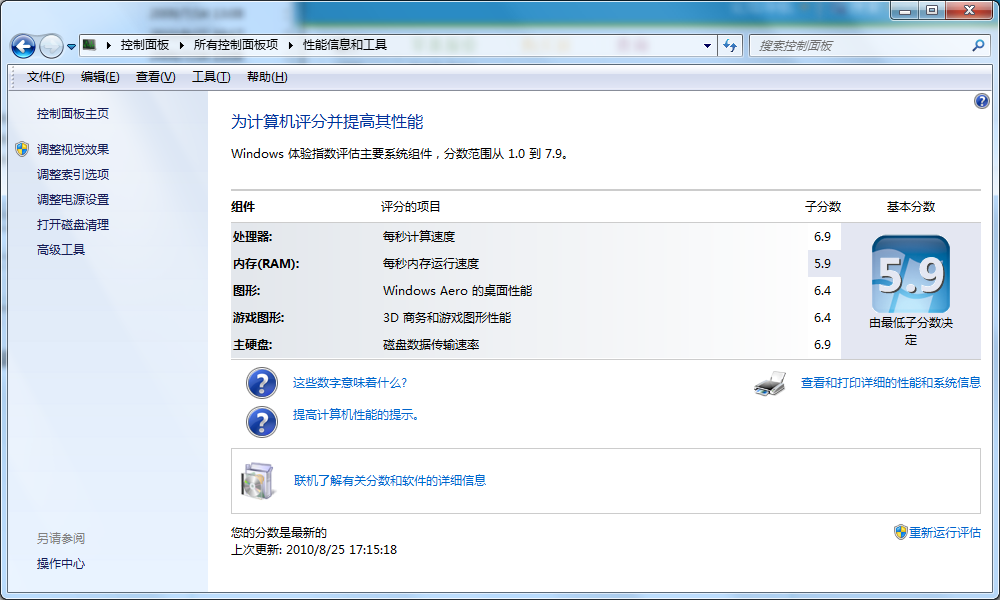Expand the arrow after 控制面板 breadcrumb
The image size is (1000, 600).
(182, 45)
